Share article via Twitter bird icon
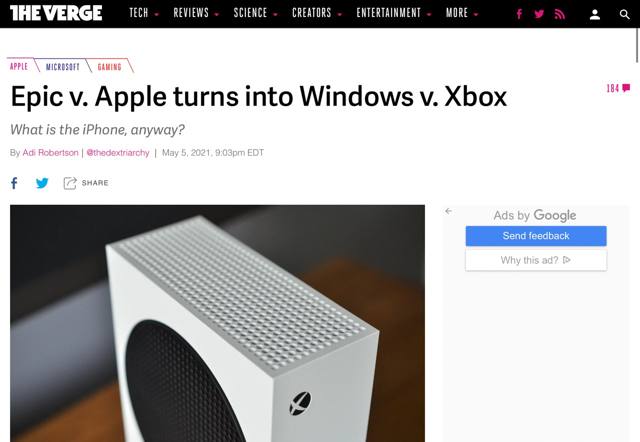The width and height of the screenshot is (640, 442). [42, 183]
